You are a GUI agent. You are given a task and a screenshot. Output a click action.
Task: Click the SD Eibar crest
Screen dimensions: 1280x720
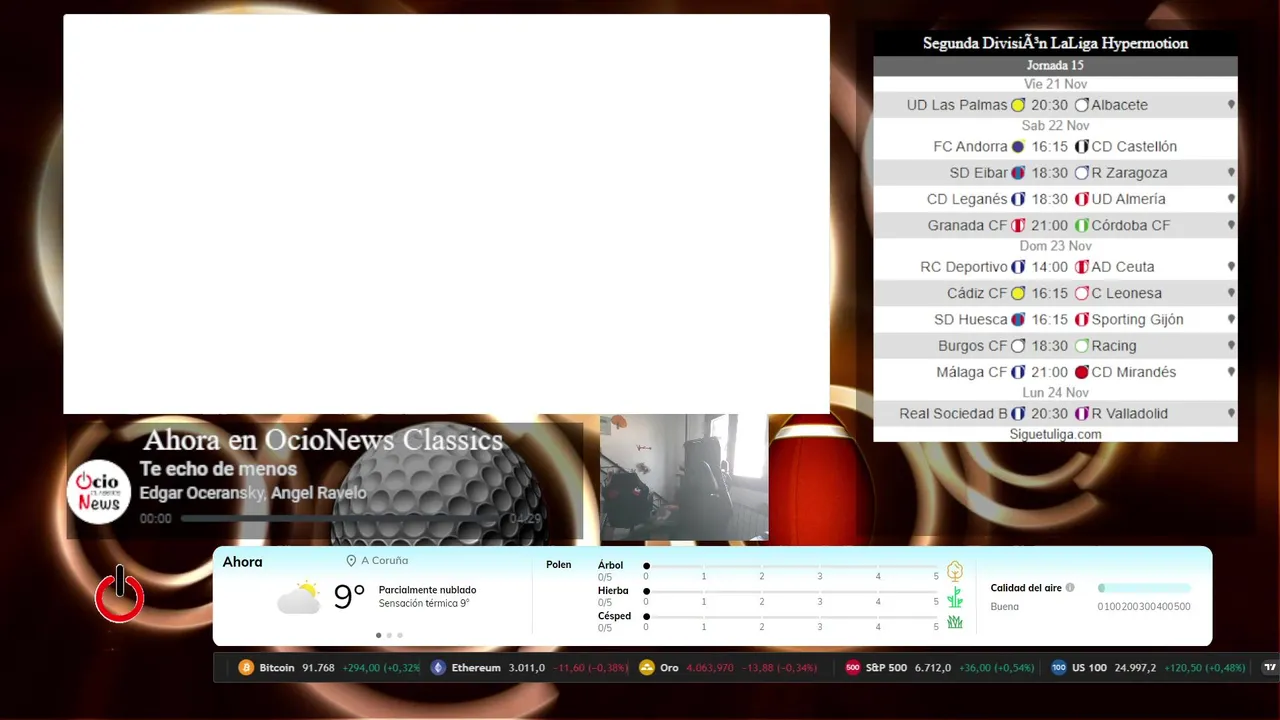coord(1018,172)
